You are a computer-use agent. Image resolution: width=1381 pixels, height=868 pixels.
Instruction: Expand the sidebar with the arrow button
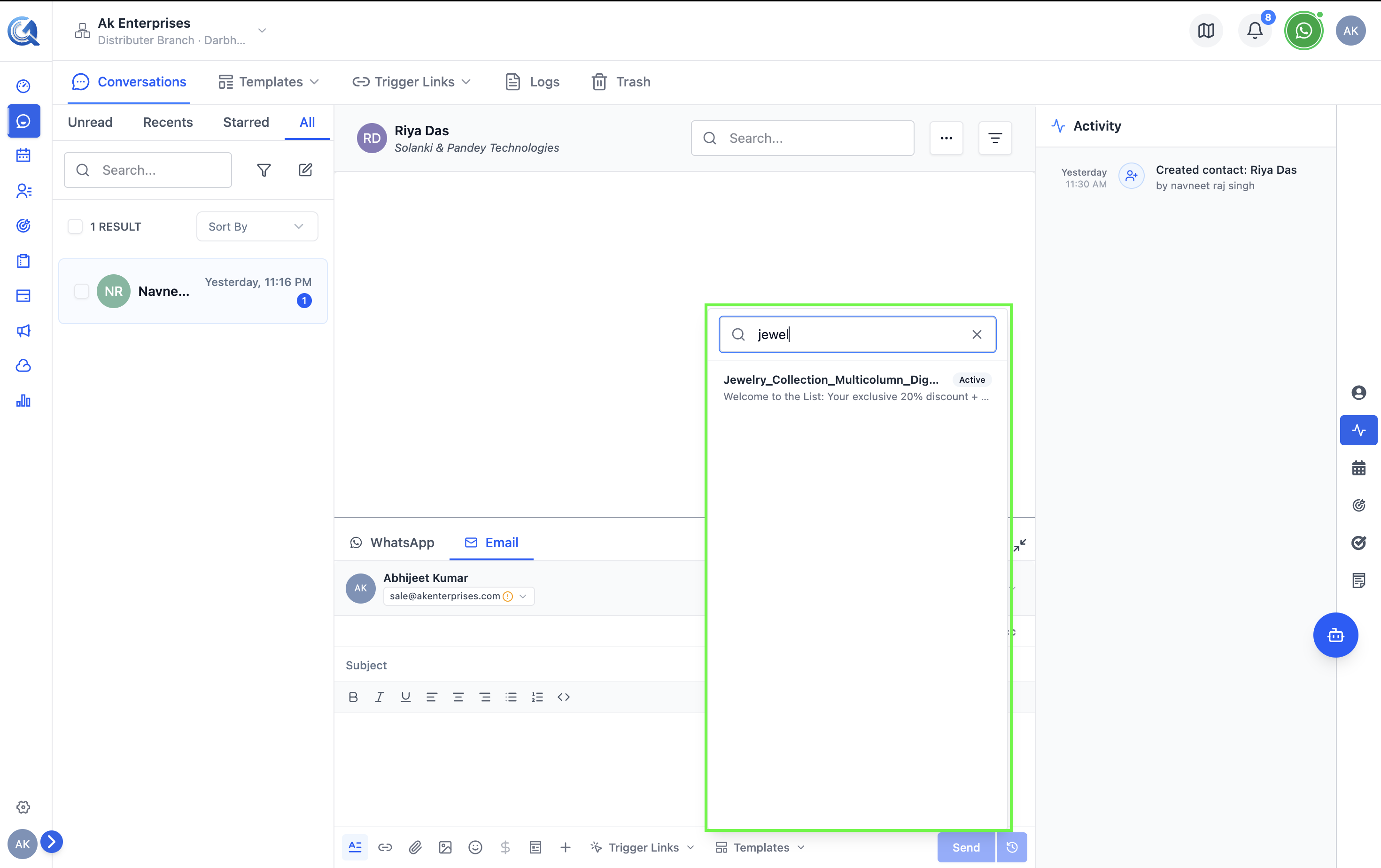tap(52, 842)
